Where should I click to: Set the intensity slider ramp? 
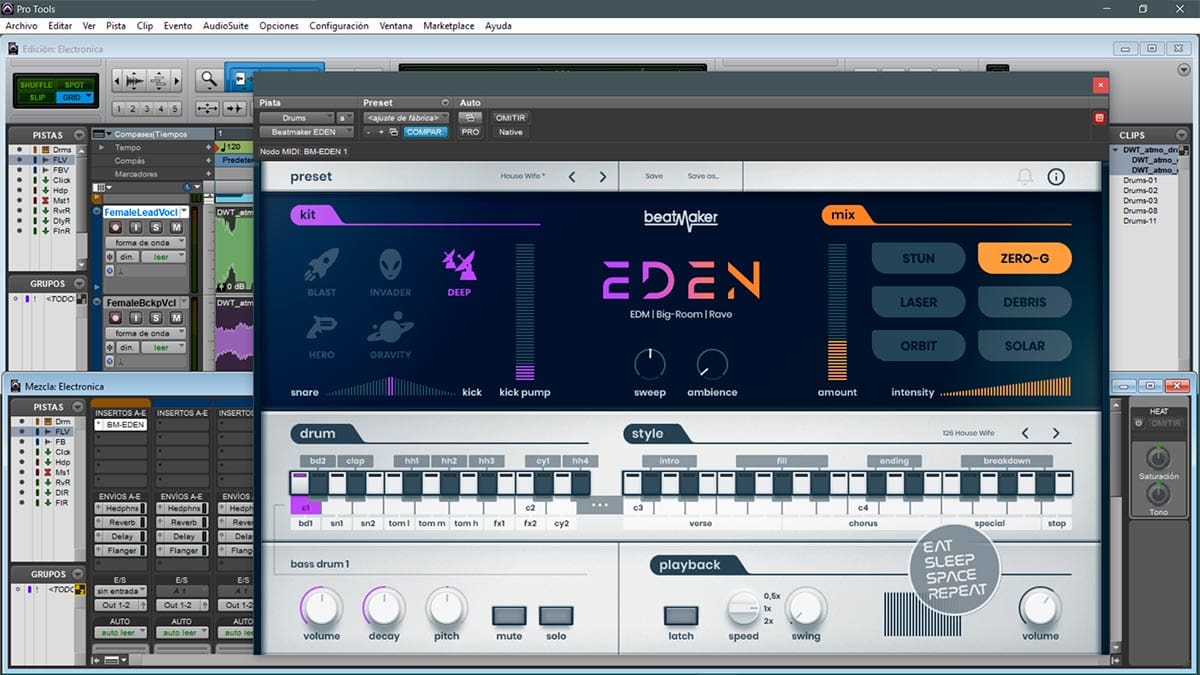point(1006,388)
